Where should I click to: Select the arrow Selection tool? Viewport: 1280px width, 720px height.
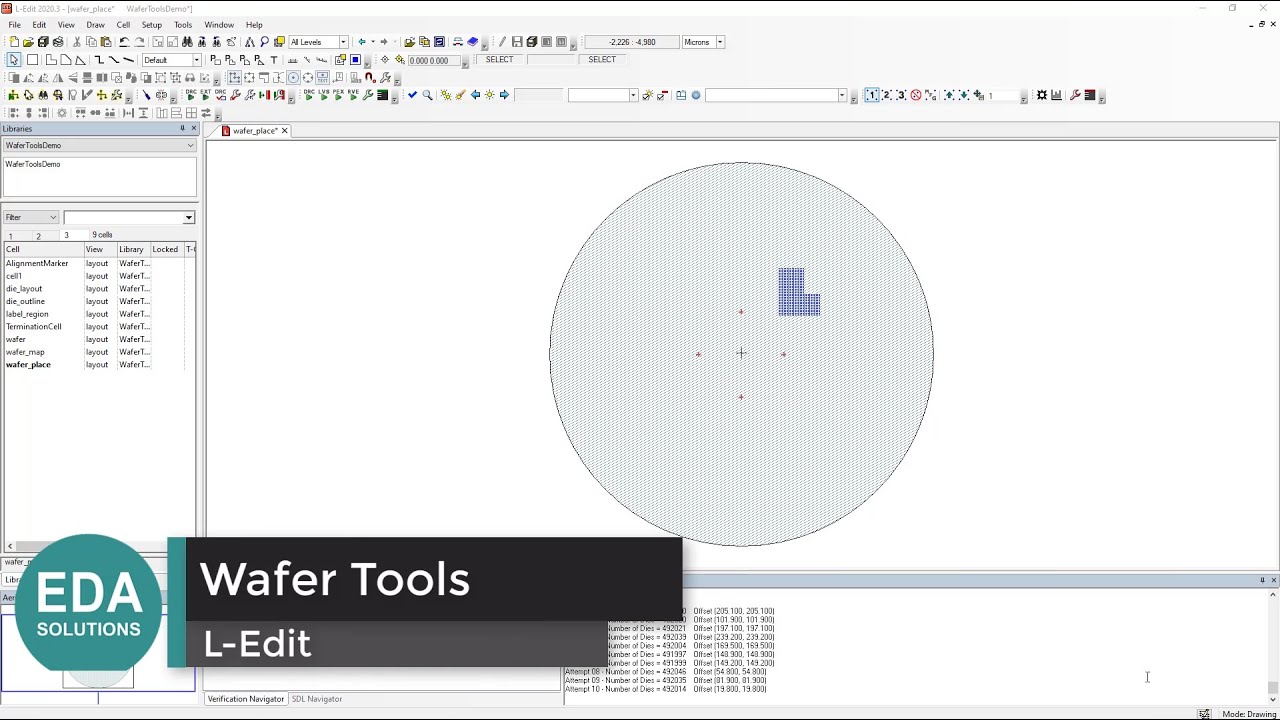pos(13,60)
